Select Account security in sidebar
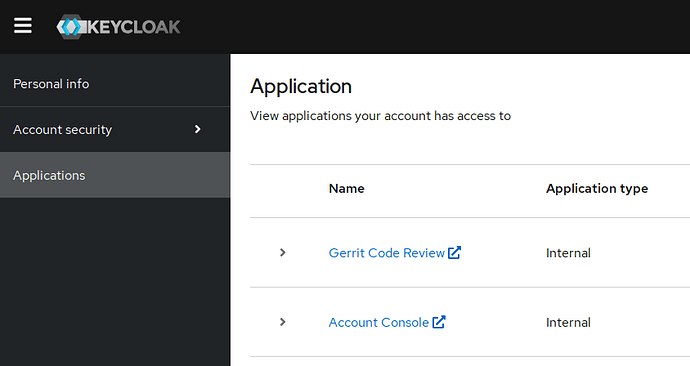The width and height of the screenshot is (690, 366). (x=115, y=129)
